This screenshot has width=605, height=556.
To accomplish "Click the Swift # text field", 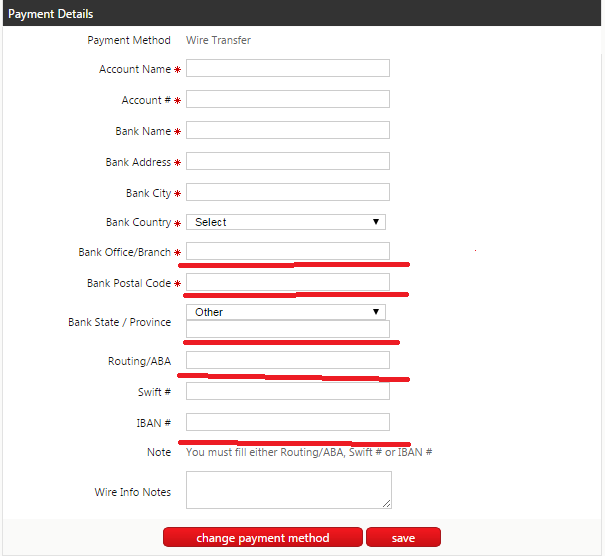I will (287, 391).
